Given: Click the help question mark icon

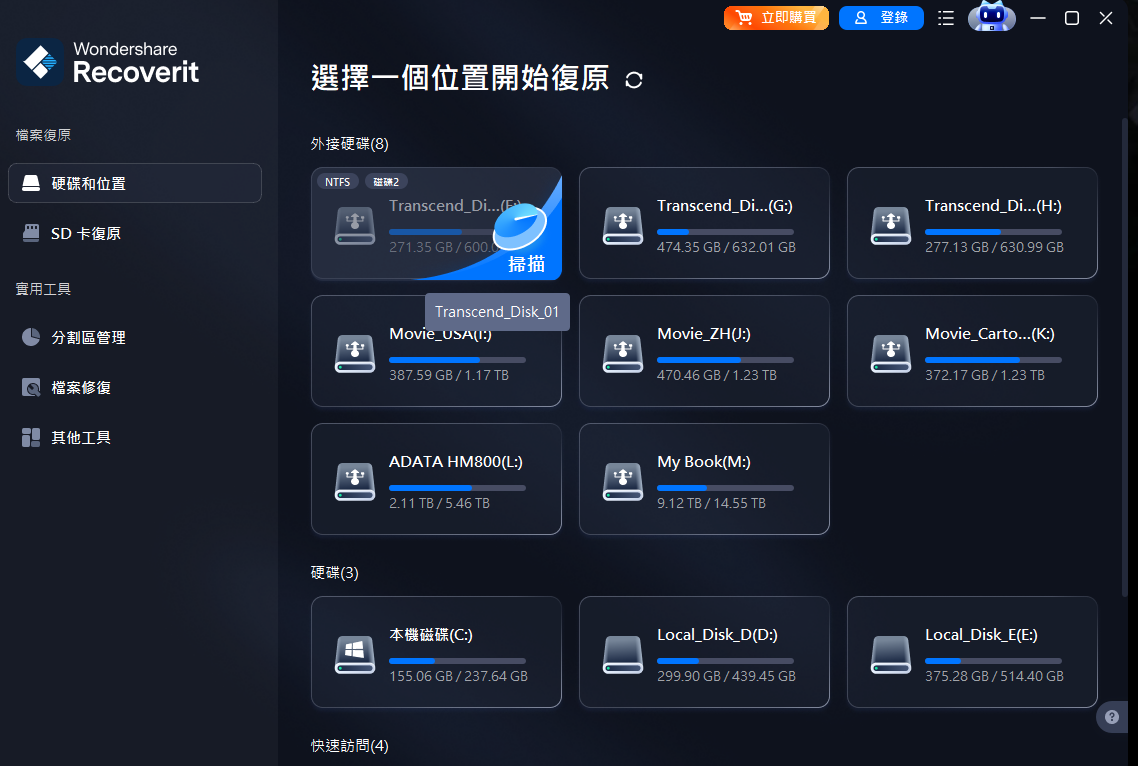Looking at the screenshot, I should (x=1112, y=717).
